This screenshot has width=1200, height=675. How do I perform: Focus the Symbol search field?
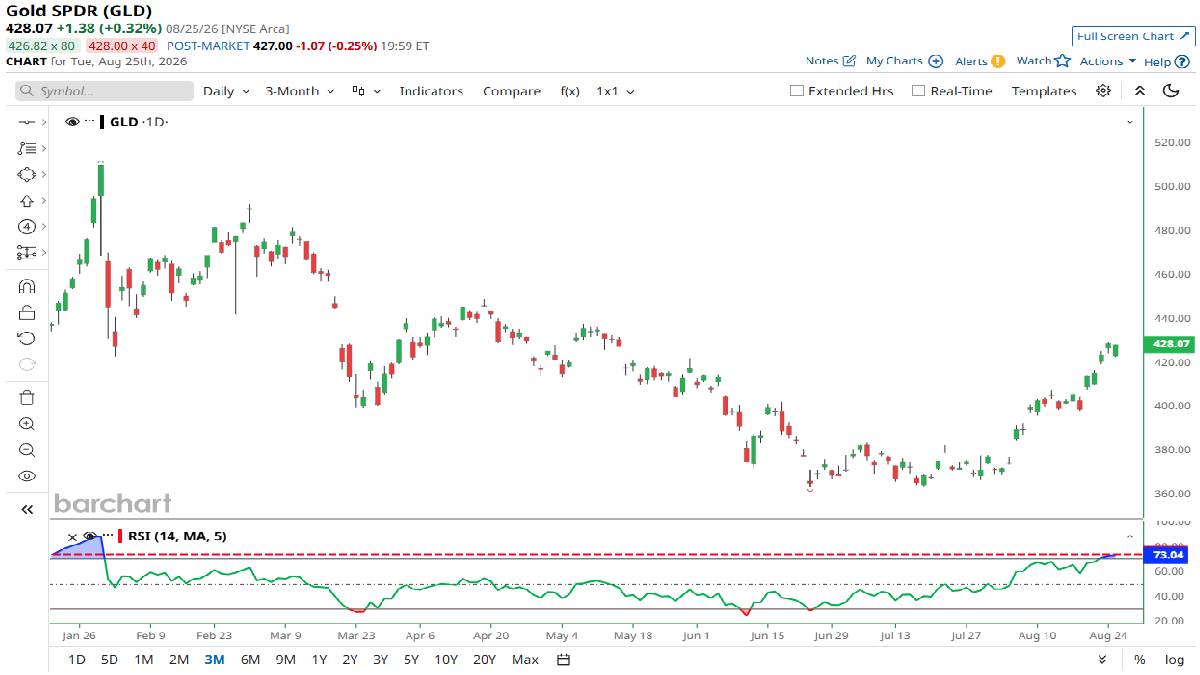[x=104, y=91]
